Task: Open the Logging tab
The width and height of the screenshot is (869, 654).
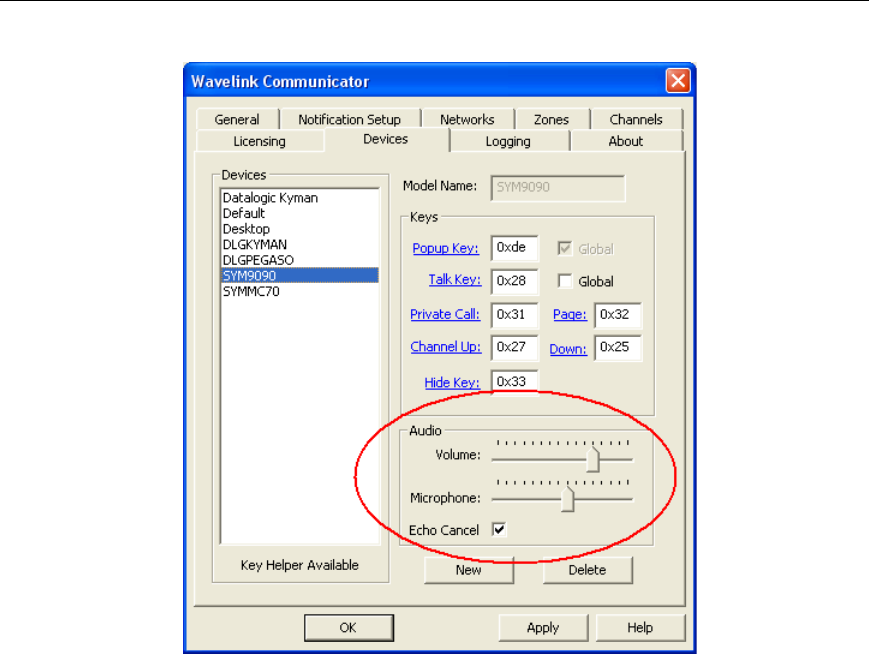Action: pyautogui.click(x=508, y=141)
